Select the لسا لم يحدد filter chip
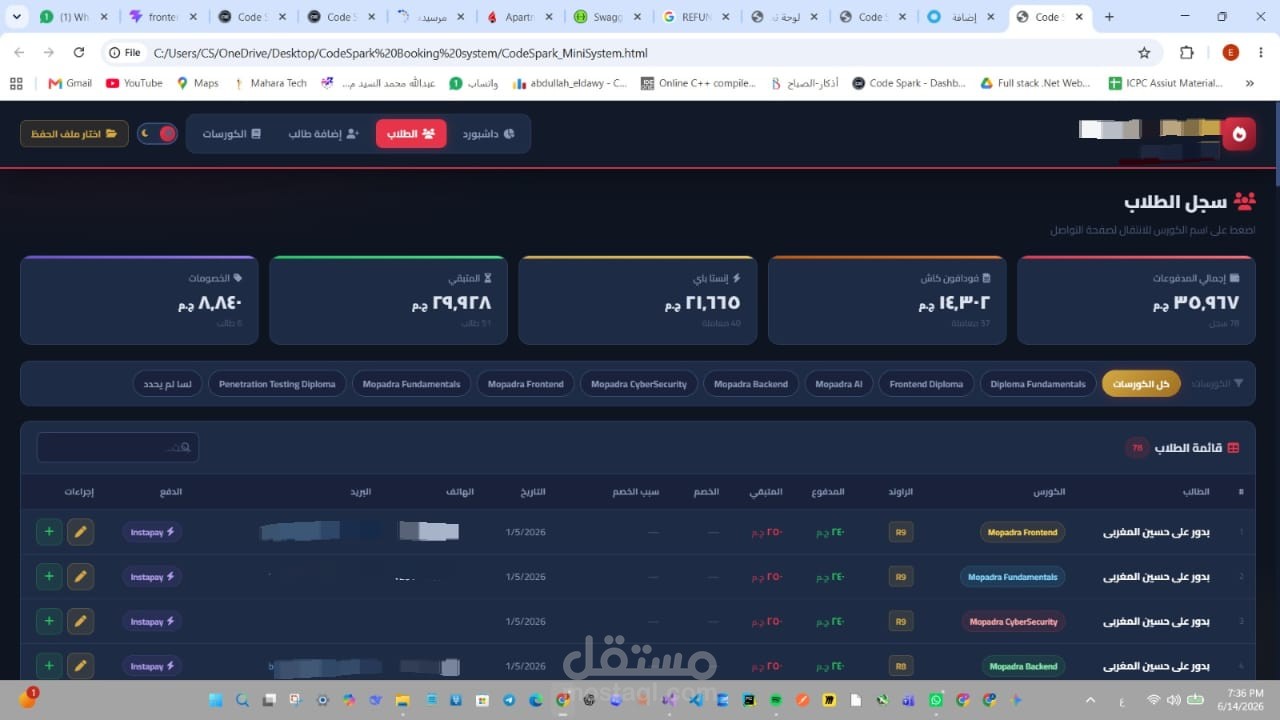 [x=168, y=384]
